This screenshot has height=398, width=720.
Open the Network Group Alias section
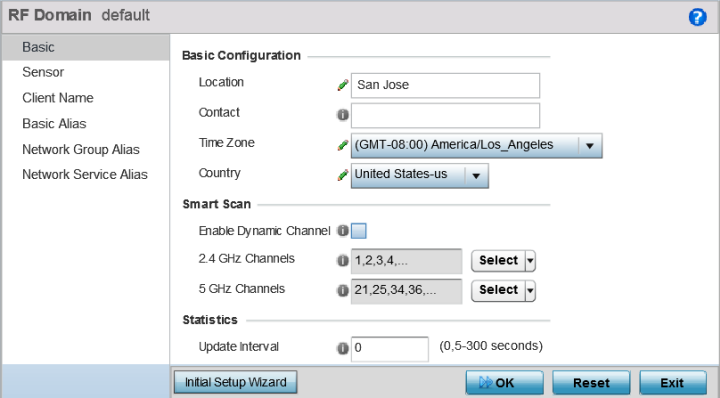click(81, 149)
